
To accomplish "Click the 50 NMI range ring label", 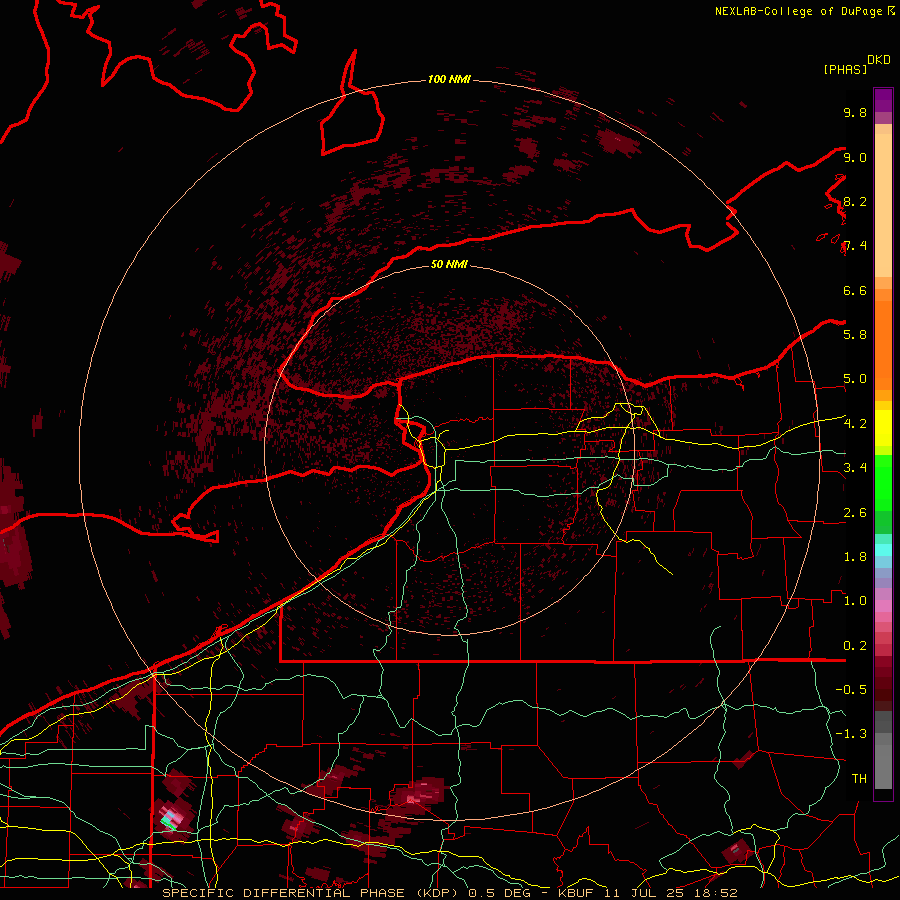I will 449,264.
